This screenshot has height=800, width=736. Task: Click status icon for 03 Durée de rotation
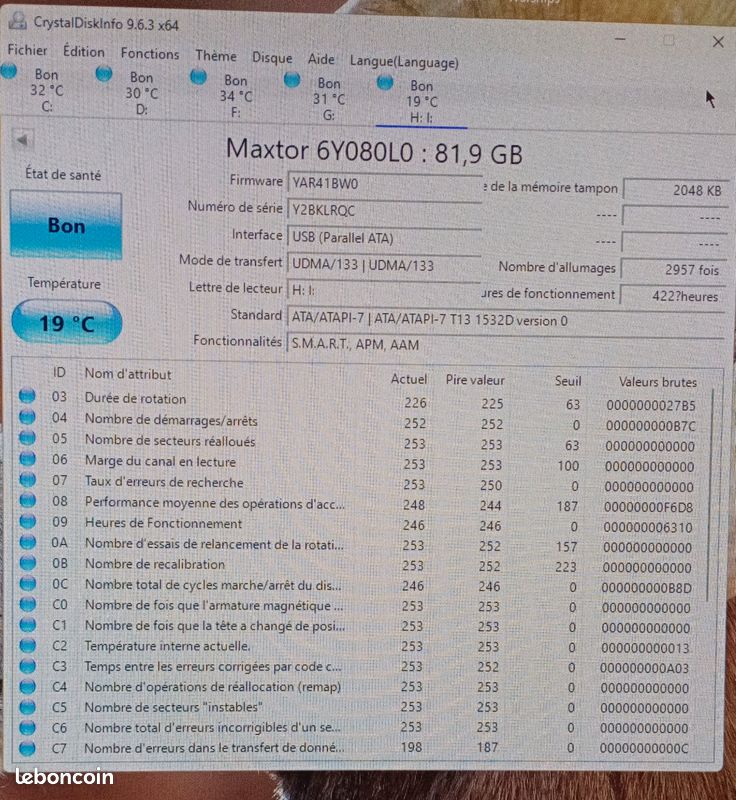(x=27, y=396)
